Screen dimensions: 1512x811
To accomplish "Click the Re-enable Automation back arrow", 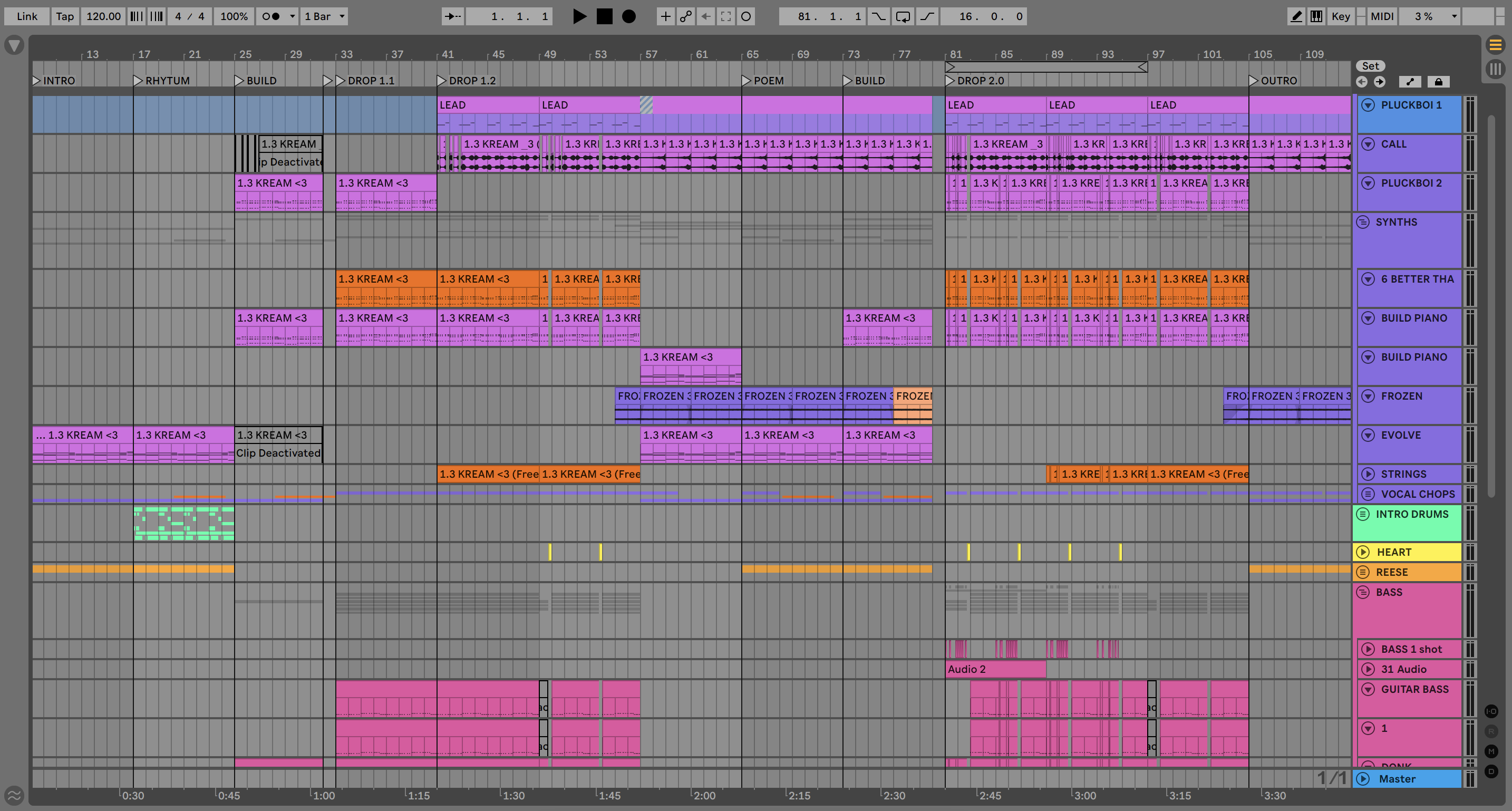I will pyautogui.click(x=705, y=16).
